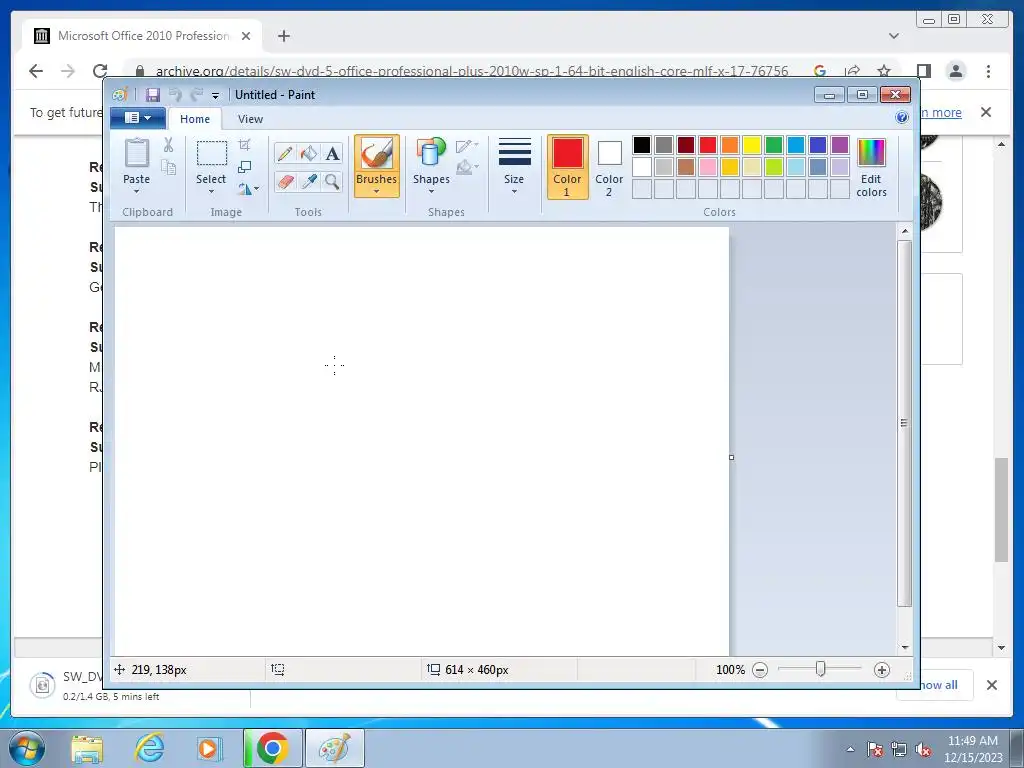Click the Paste clipboard icon
The height and width of the screenshot is (768, 1024).
pyautogui.click(x=136, y=153)
